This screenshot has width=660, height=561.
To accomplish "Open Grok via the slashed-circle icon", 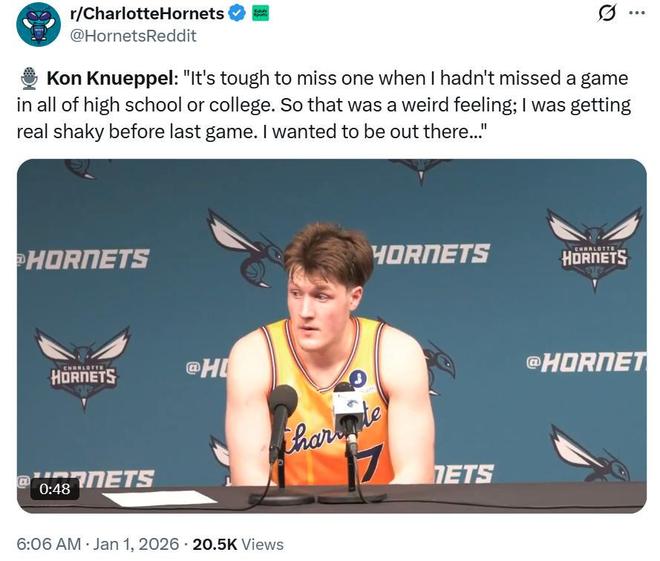I will click(x=605, y=13).
